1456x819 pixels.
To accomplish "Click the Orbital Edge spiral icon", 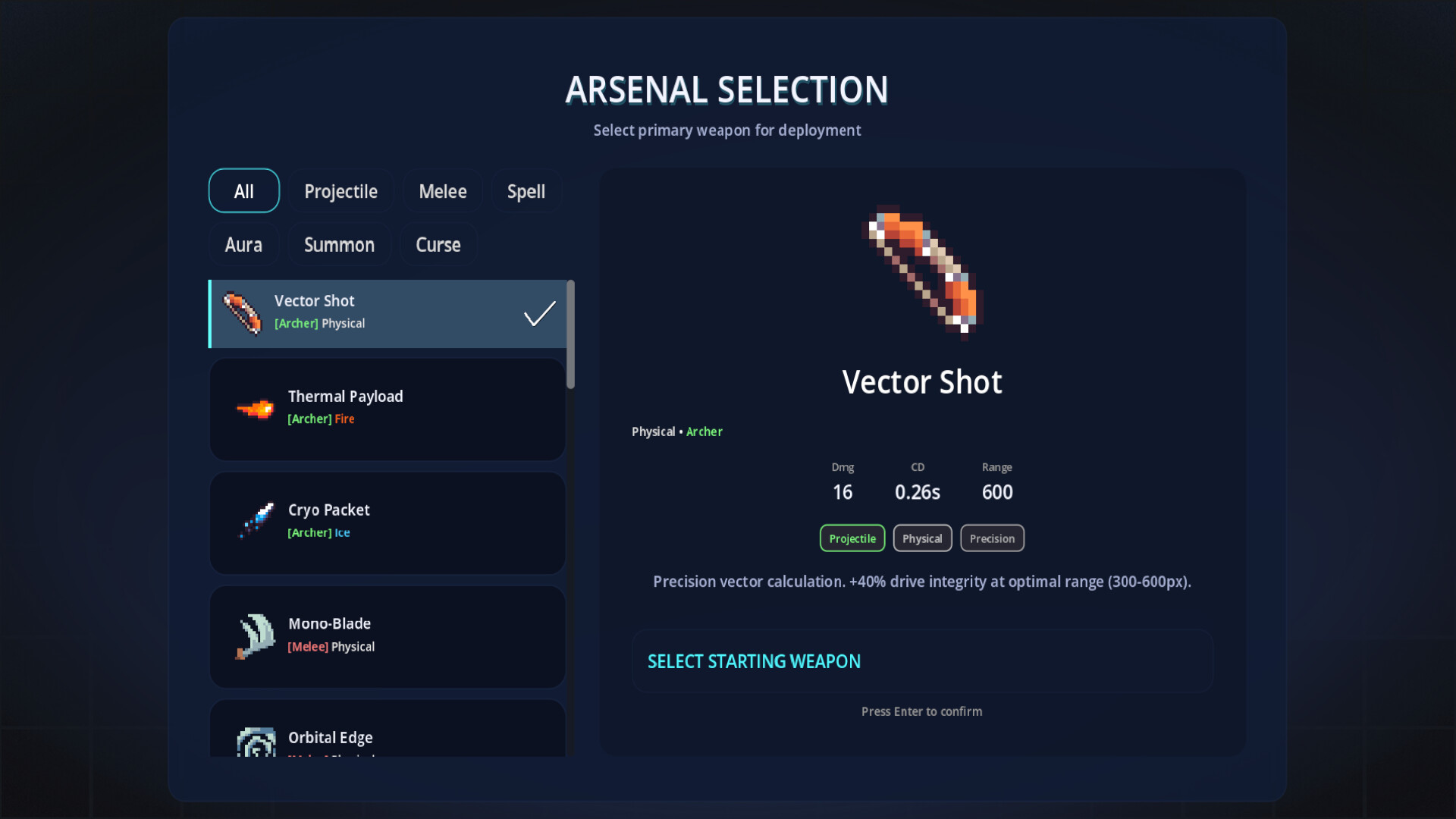I will tap(256, 742).
